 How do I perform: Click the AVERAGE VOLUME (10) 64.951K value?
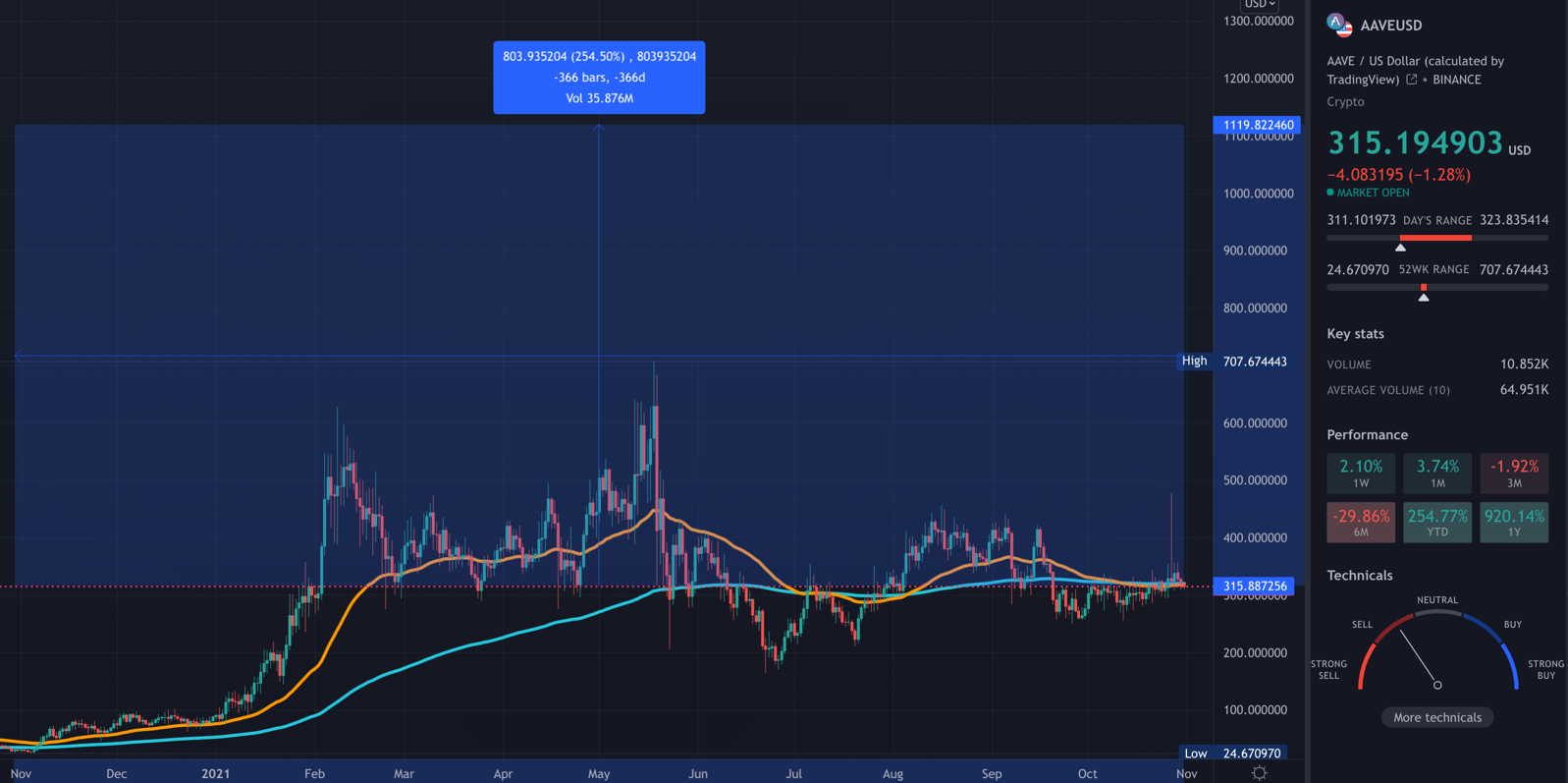click(x=1524, y=390)
